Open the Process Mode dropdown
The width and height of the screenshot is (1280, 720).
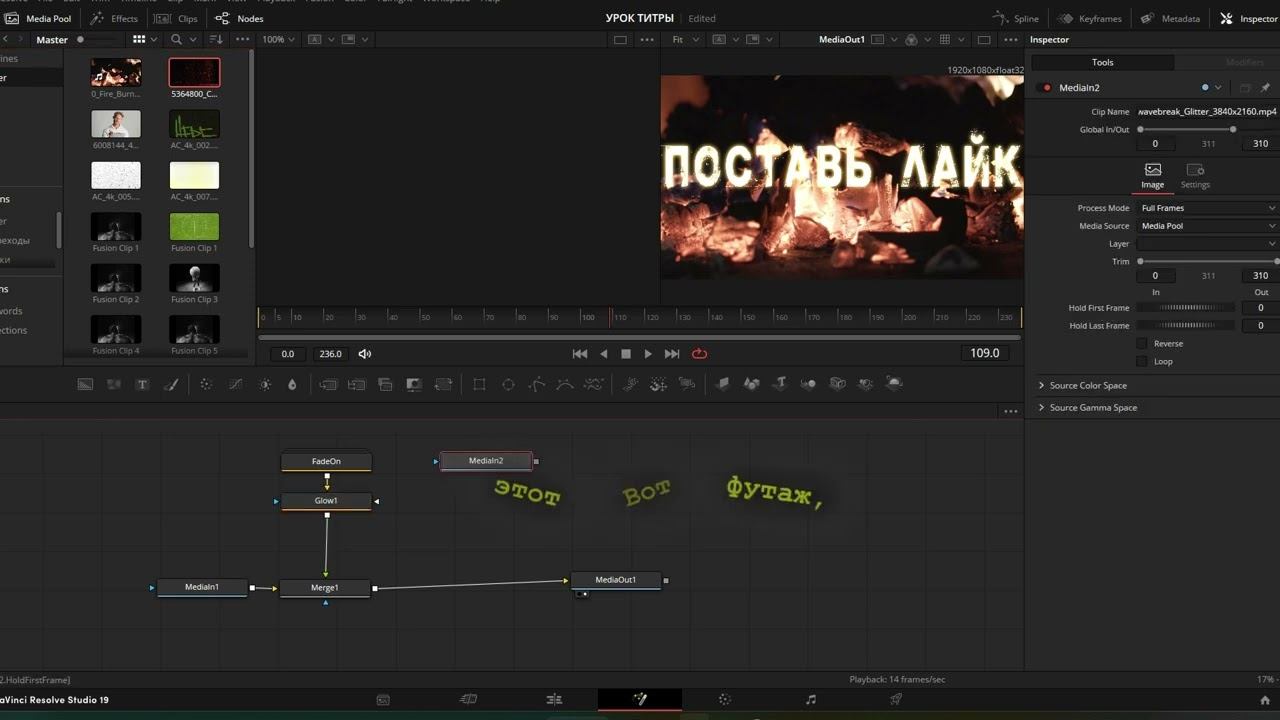point(1207,208)
